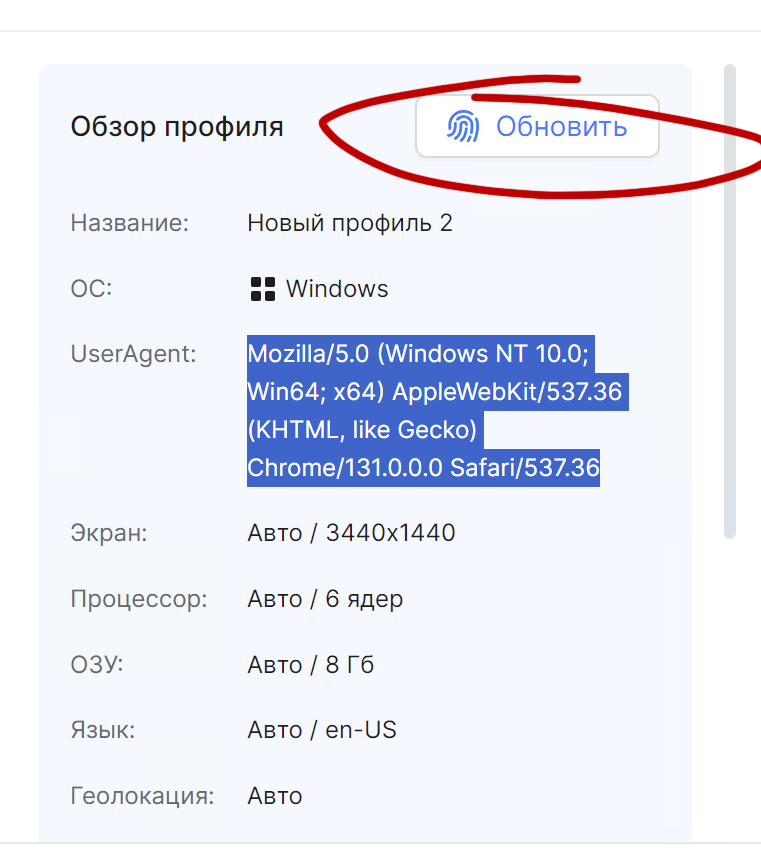Click the Windows logo icon in the ОС row
This screenshot has width=761, height=862.
pyautogui.click(x=262, y=290)
